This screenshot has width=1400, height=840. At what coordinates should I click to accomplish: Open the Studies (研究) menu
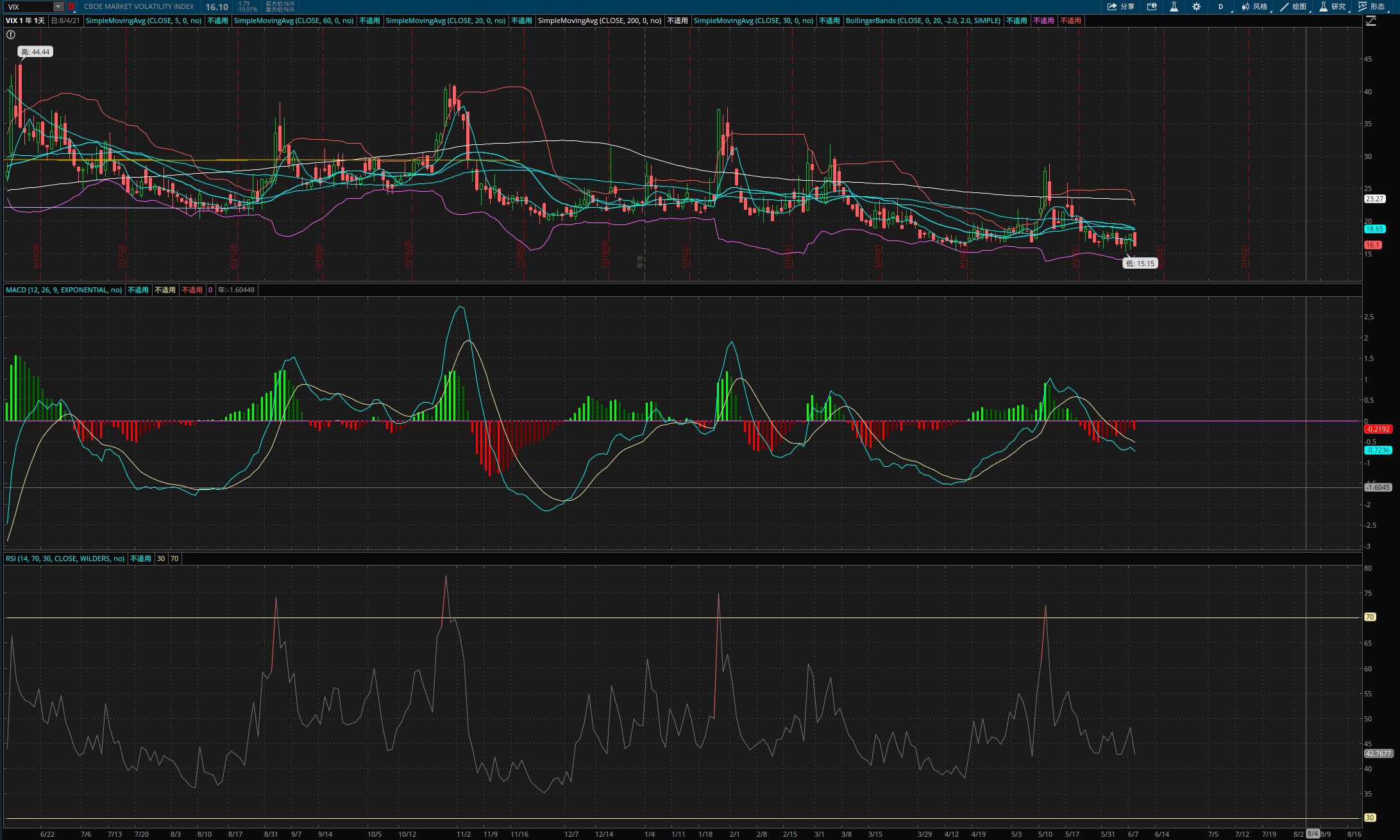(x=1333, y=6)
